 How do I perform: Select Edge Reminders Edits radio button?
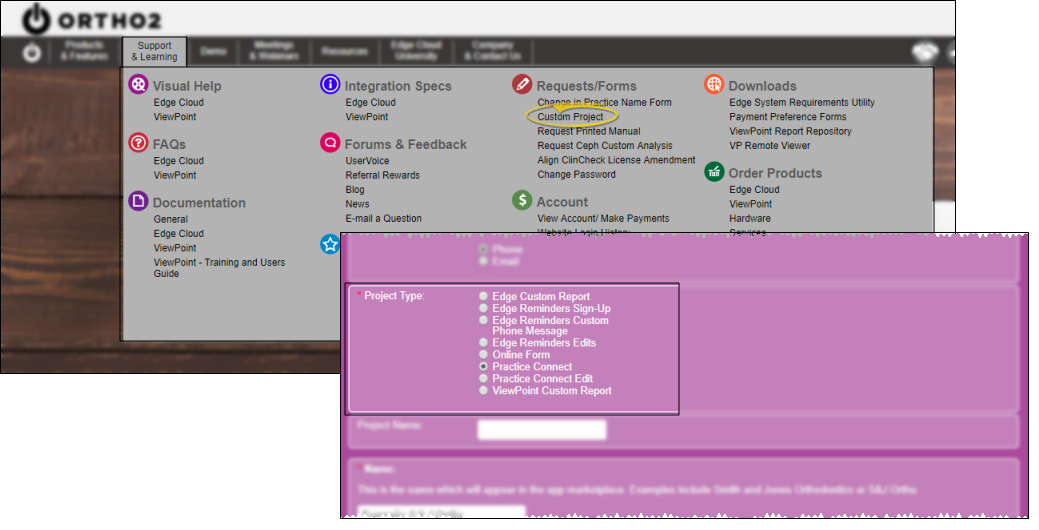click(484, 343)
